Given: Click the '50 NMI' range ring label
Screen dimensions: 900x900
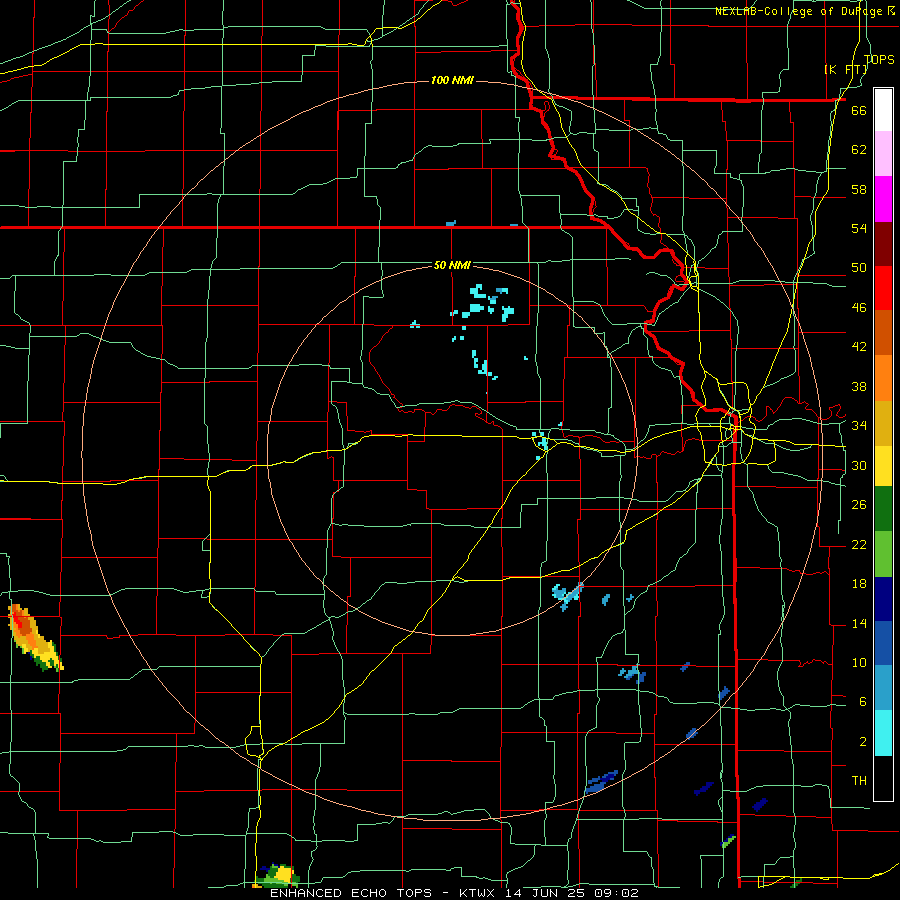Looking at the screenshot, I should pos(452,265).
